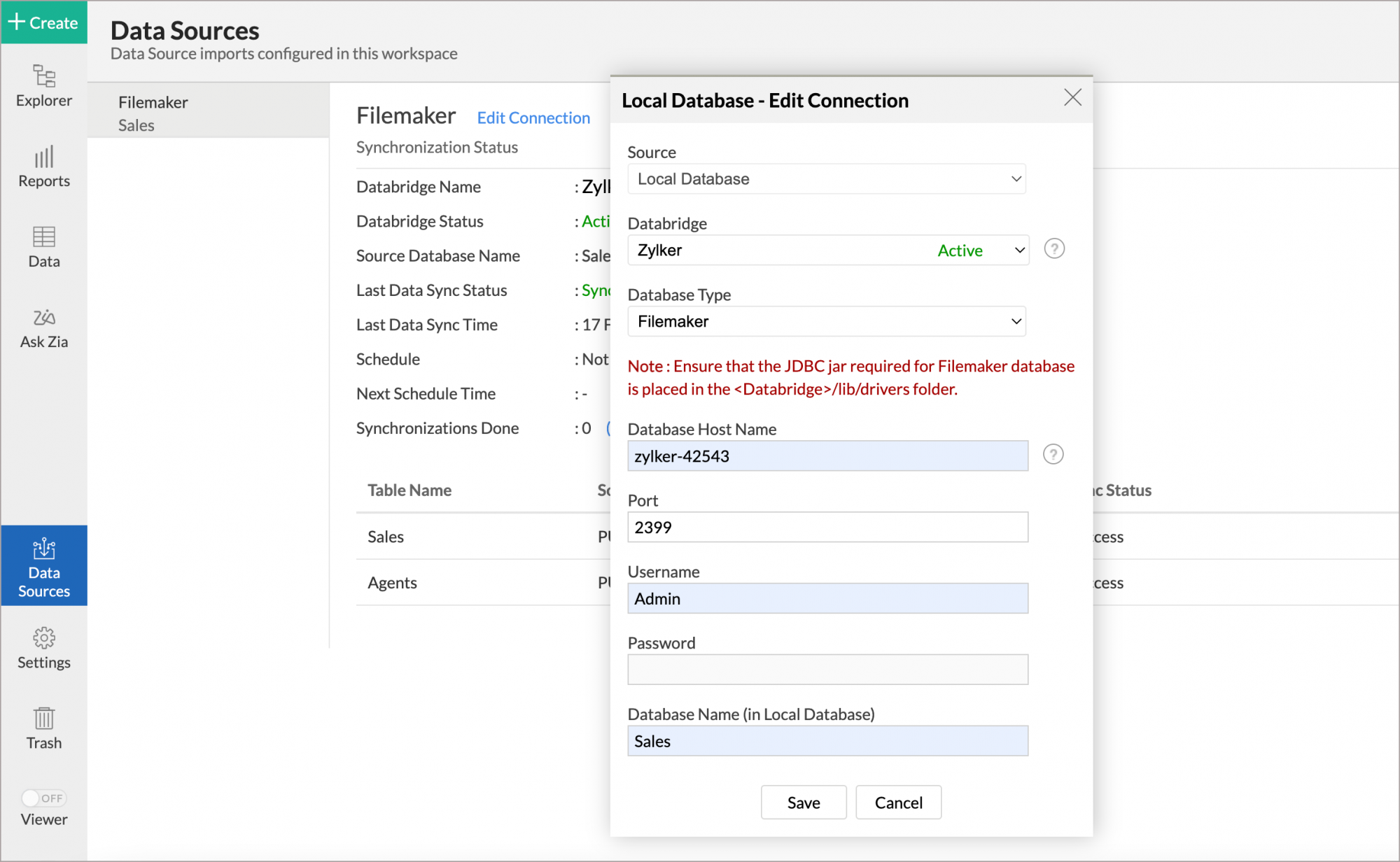Click the help icon beside the Databridge dropdown
Viewport: 1400px width, 862px height.
pyautogui.click(x=1054, y=248)
